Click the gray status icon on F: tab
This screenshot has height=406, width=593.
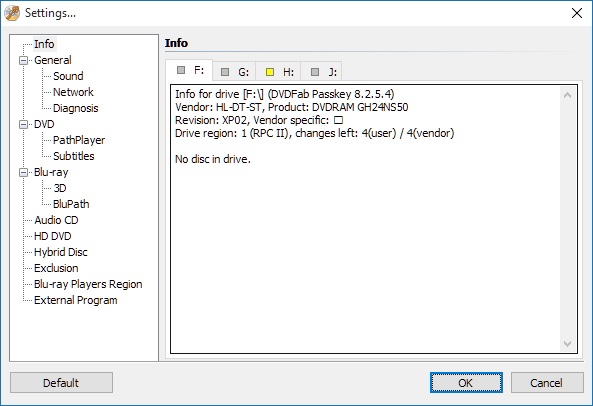(181, 70)
